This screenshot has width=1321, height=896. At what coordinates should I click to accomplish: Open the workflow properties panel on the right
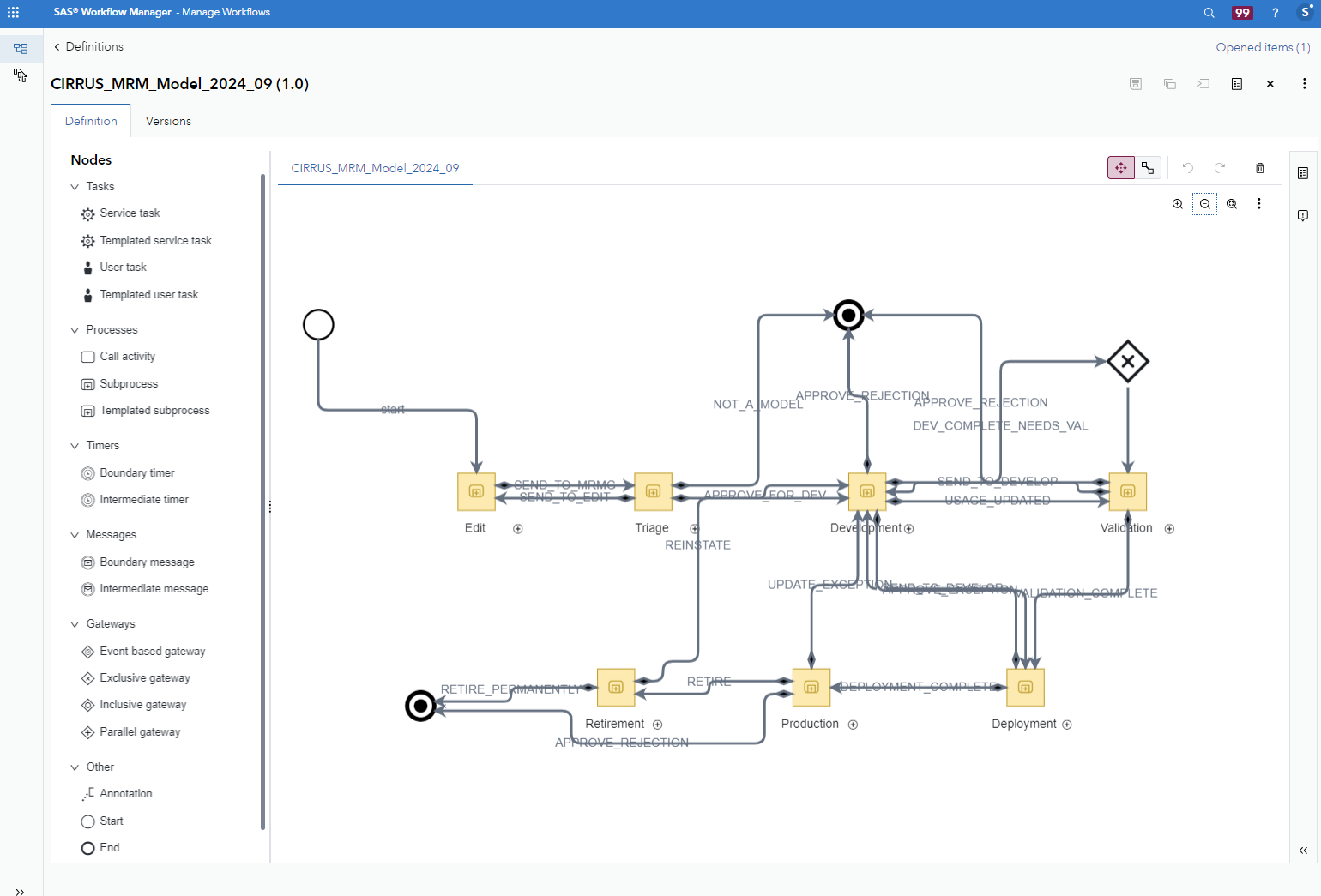tap(1303, 172)
